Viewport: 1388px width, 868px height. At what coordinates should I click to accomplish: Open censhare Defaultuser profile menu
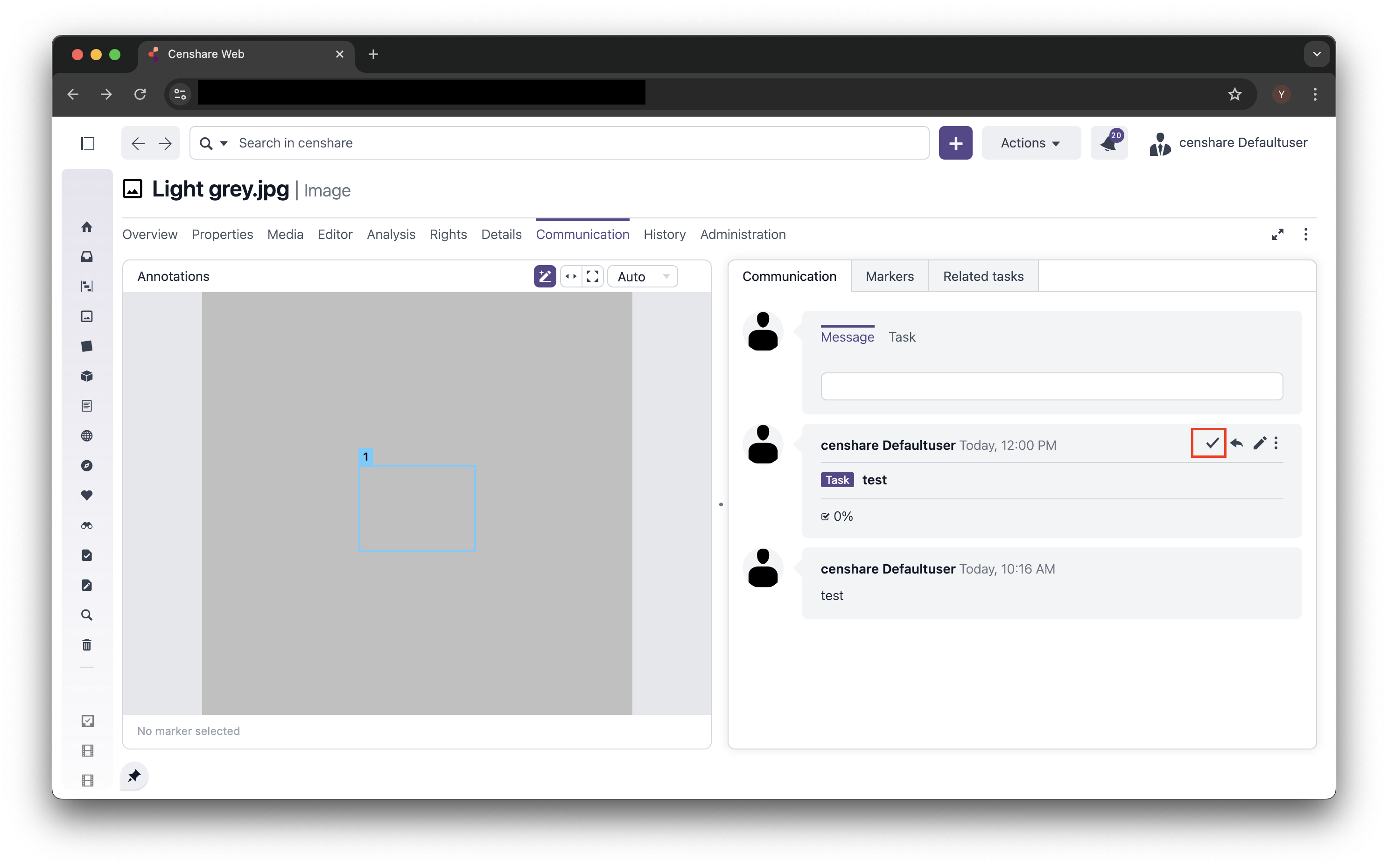[1228, 143]
